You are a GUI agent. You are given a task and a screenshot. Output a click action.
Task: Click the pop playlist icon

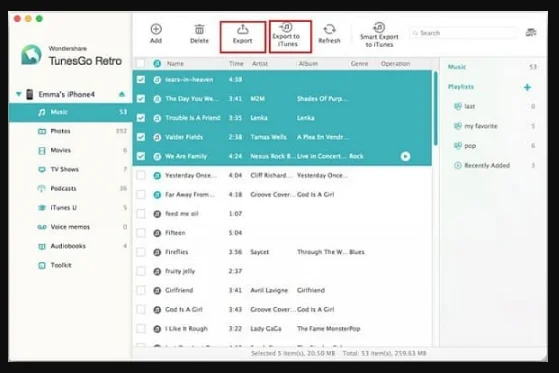[x=458, y=145]
